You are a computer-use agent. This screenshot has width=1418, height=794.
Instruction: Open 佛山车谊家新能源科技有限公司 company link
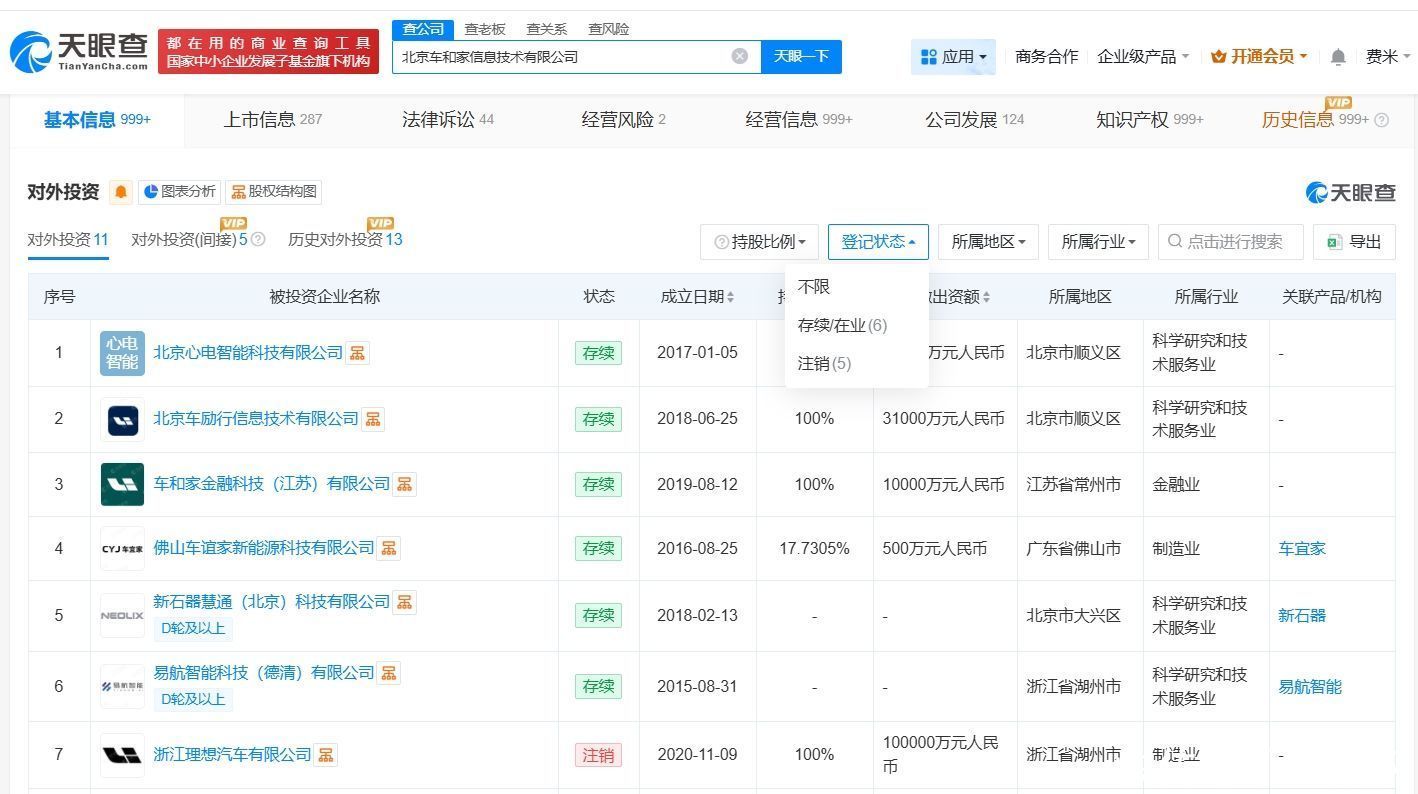[263, 548]
